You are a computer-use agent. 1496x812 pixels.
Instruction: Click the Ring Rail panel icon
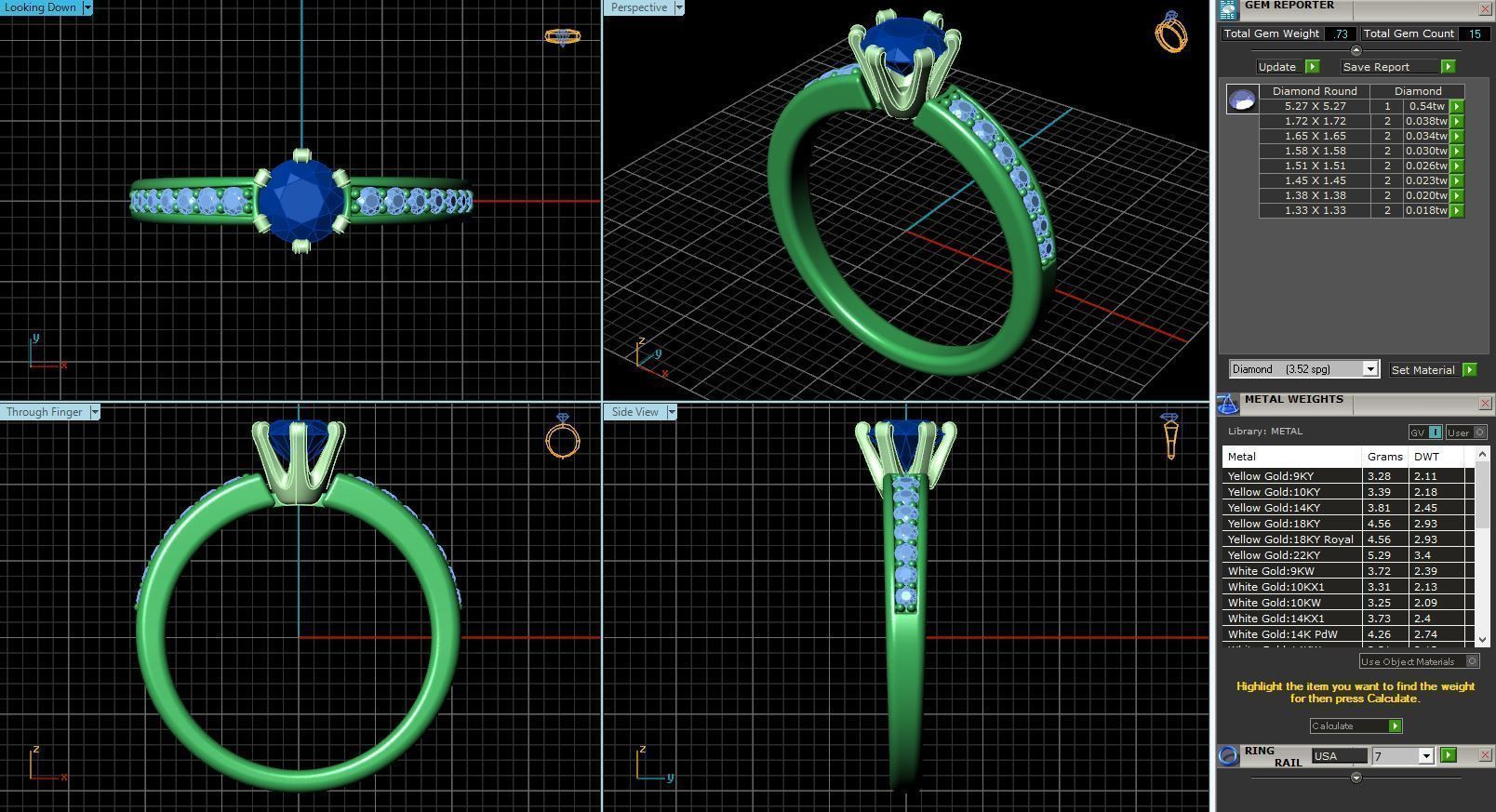point(1228,755)
